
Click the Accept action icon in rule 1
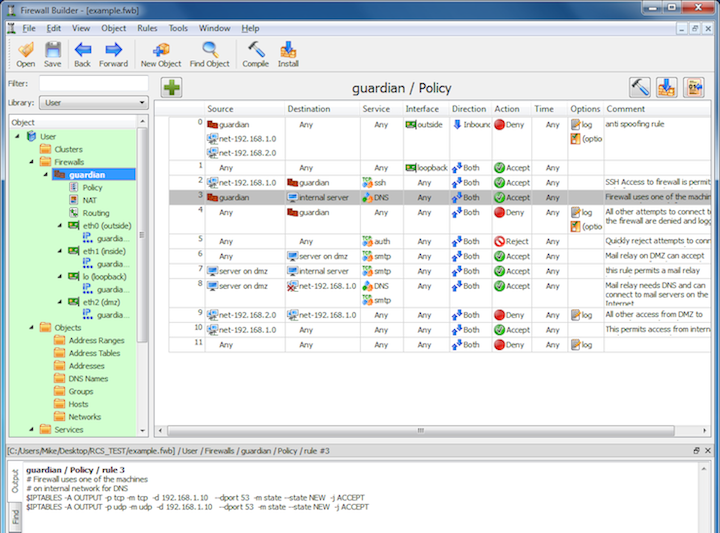coord(500,168)
